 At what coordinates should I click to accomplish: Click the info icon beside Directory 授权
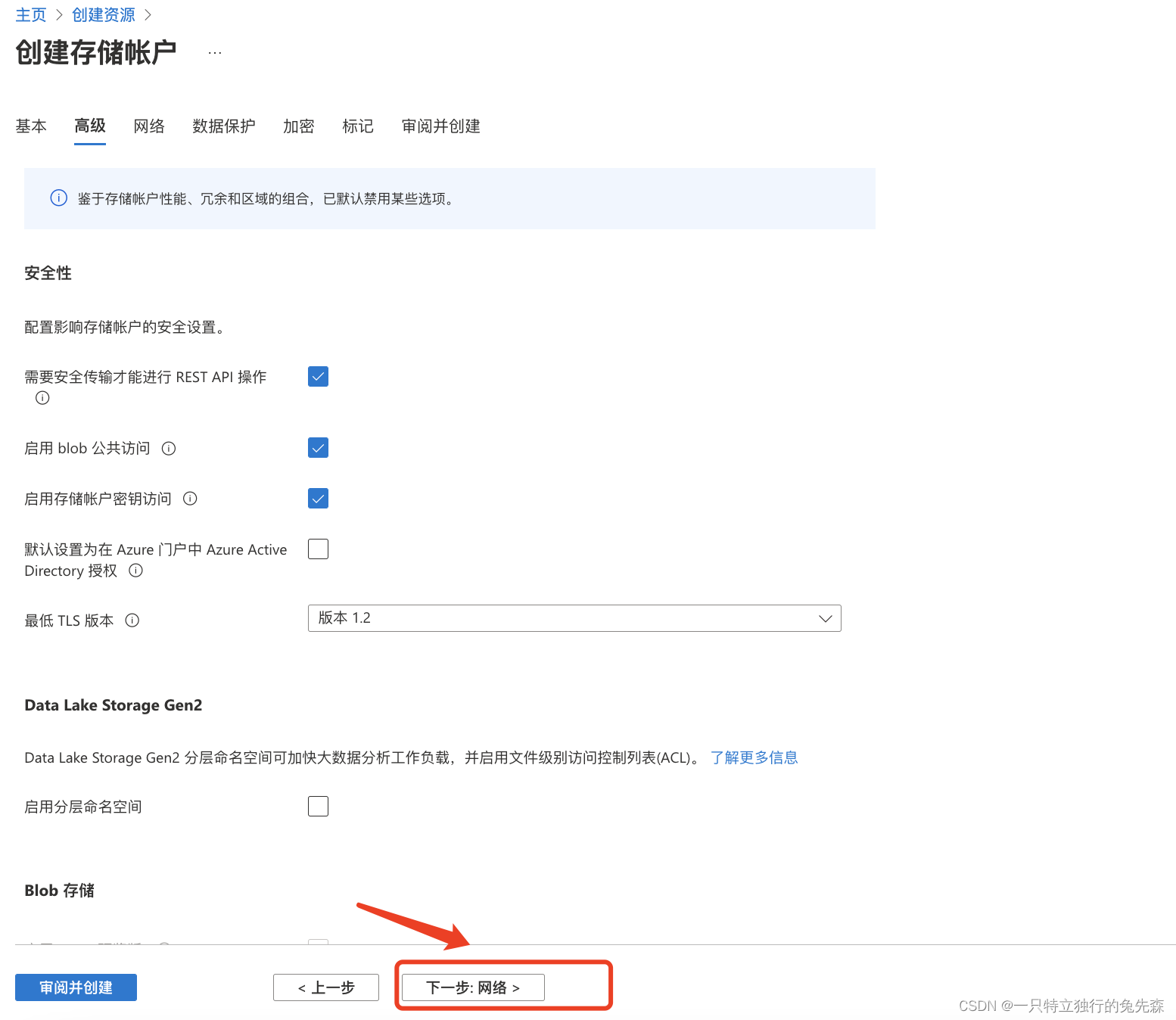(x=136, y=571)
